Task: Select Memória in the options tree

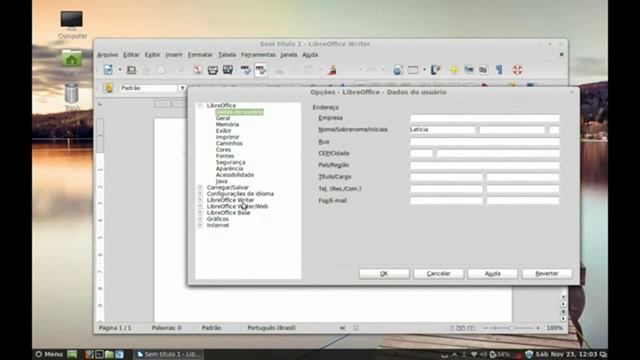Action: [x=227, y=124]
